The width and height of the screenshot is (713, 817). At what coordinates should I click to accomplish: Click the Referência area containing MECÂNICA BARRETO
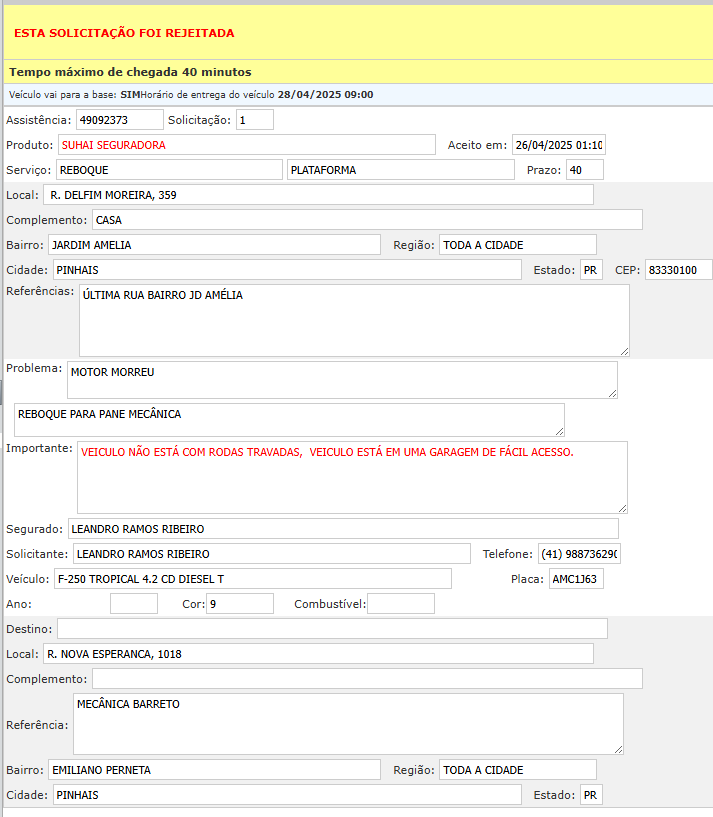(348, 724)
